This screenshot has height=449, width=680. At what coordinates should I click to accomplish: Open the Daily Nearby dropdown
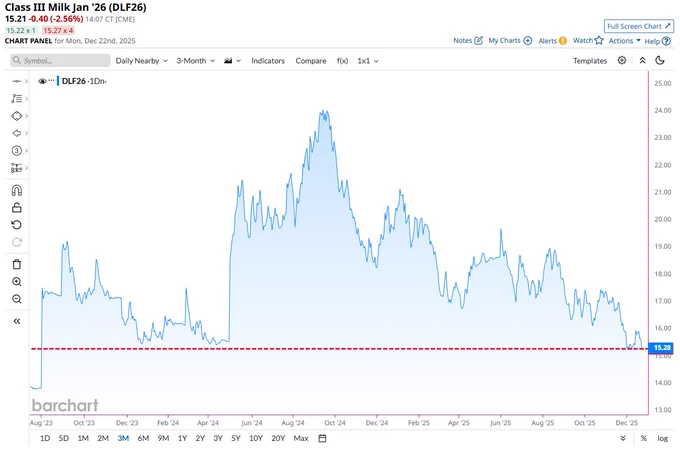coord(141,61)
